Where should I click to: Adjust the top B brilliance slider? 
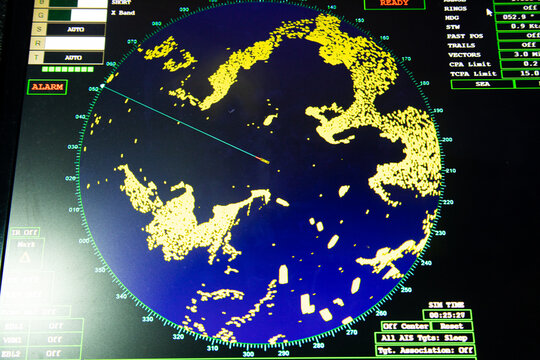click(x=78, y=3)
